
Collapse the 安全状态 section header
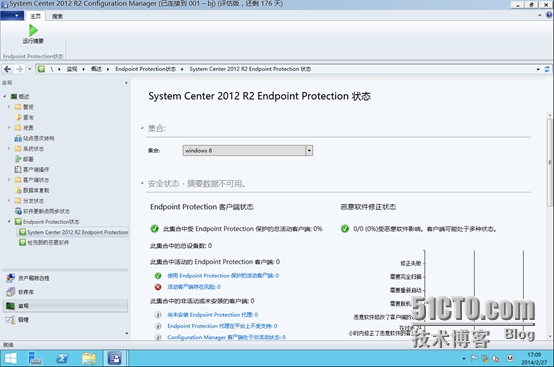tap(142, 183)
